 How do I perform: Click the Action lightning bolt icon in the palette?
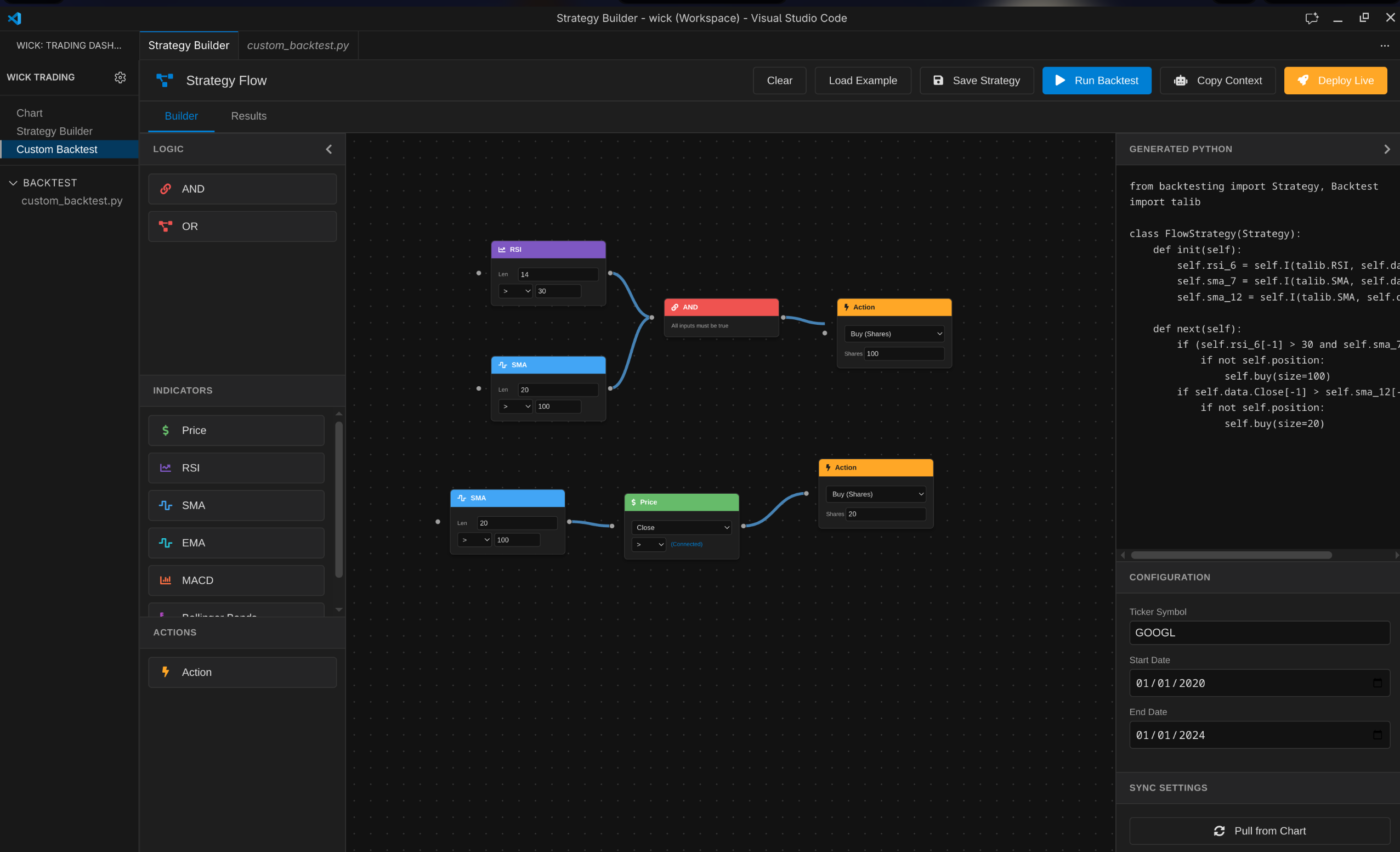(x=166, y=672)
